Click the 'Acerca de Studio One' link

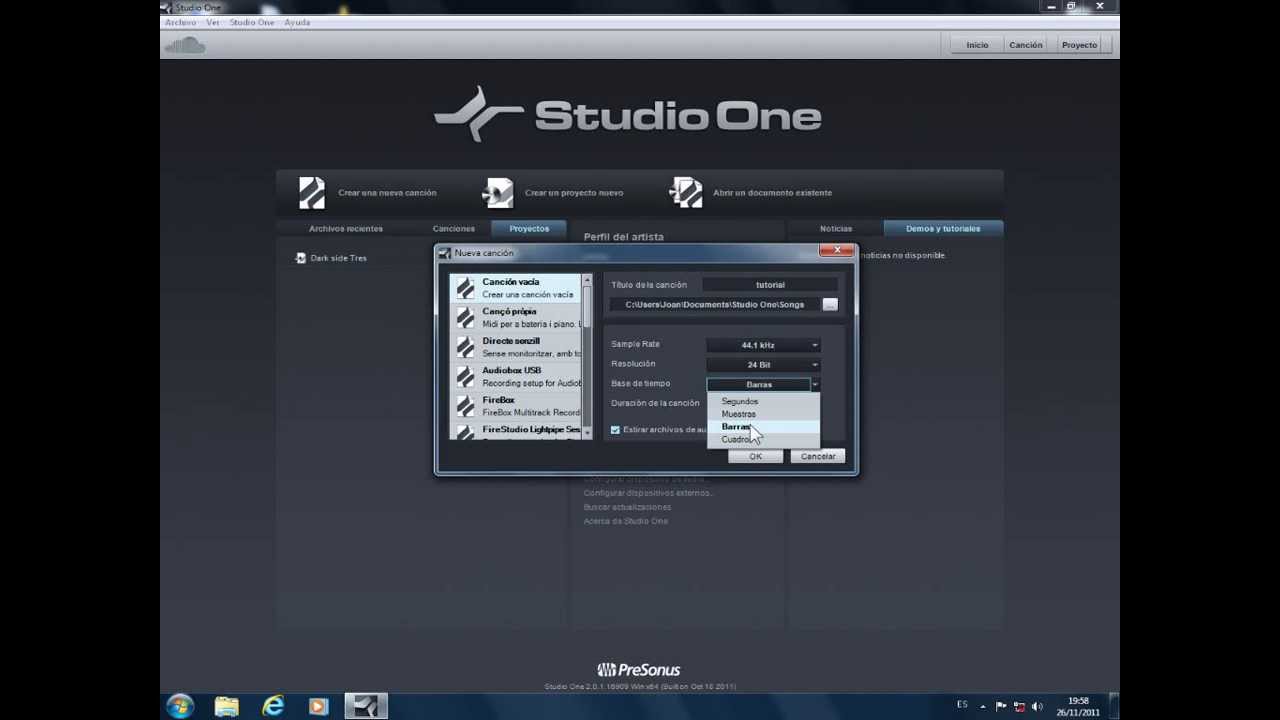[625, 521]
